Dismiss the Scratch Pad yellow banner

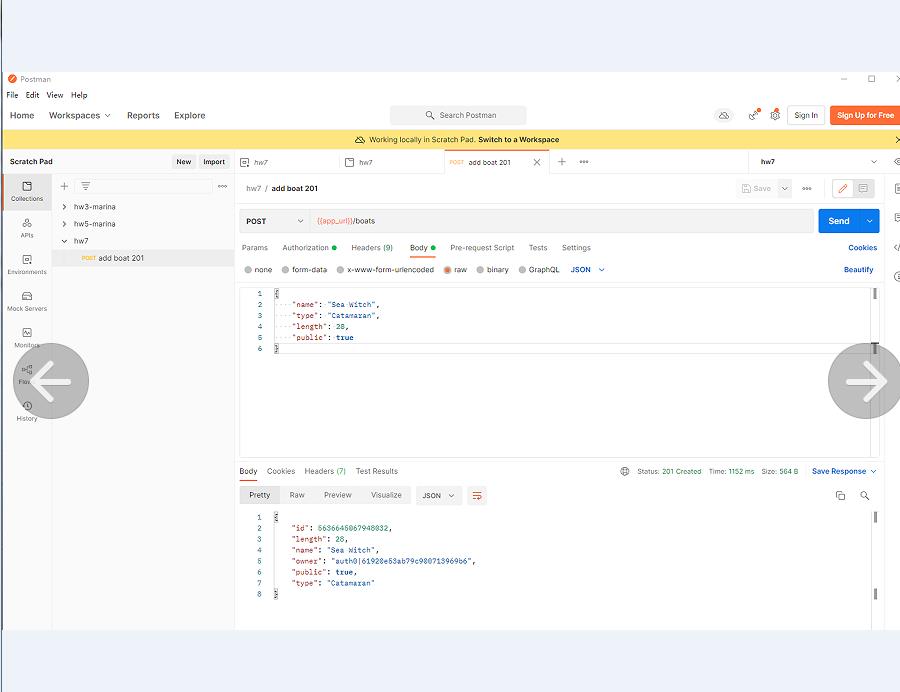[x=897, y=139]
